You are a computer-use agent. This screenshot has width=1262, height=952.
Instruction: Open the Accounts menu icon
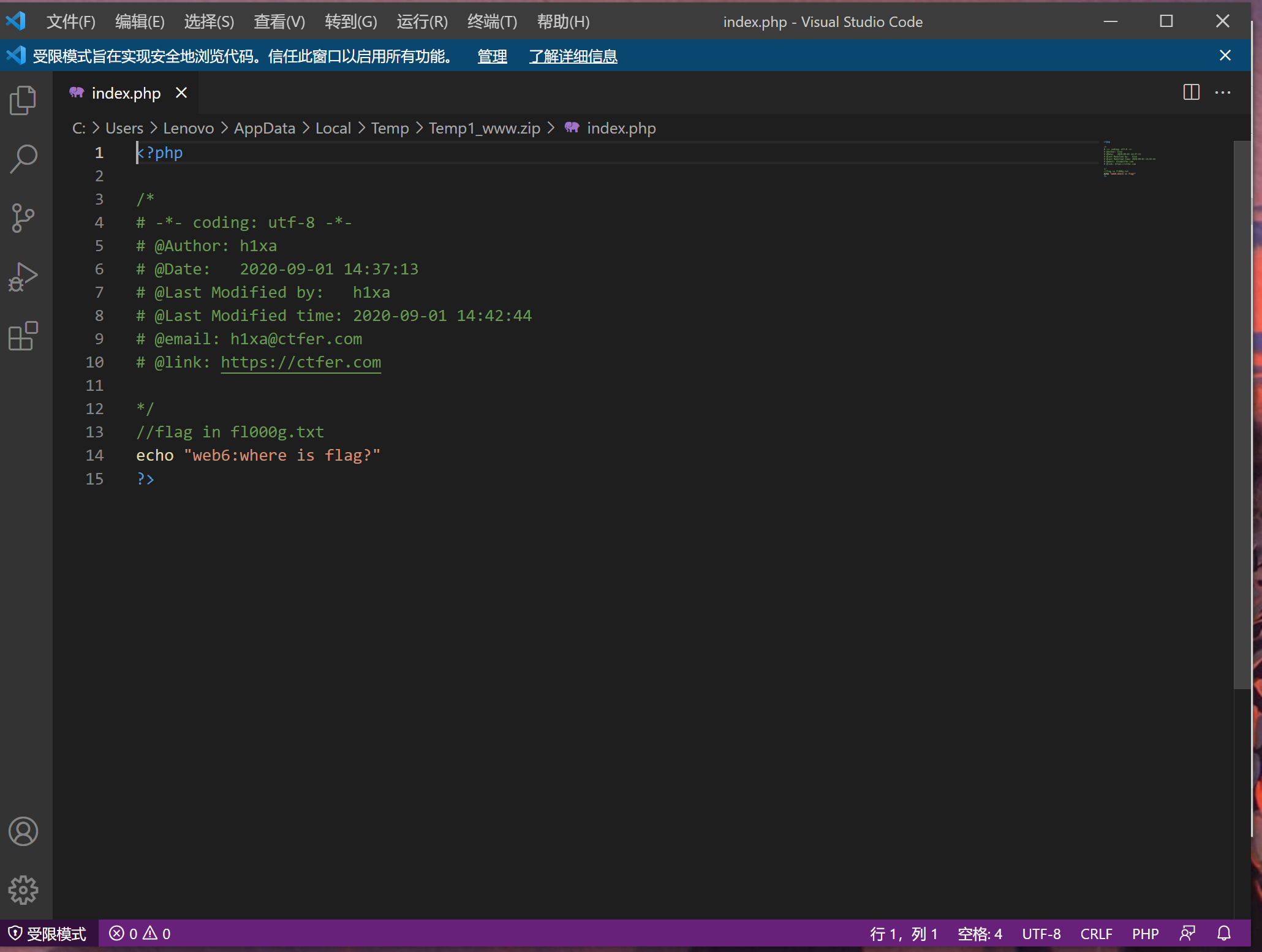tap(23, 831)
